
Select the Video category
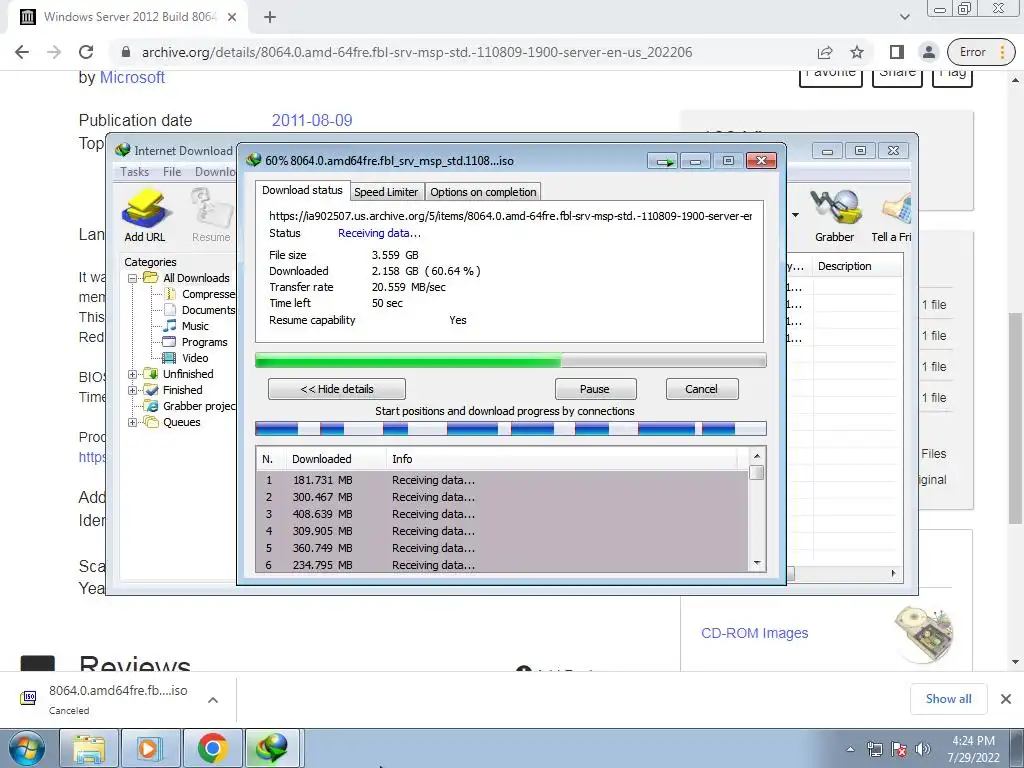tap(186, 358)
